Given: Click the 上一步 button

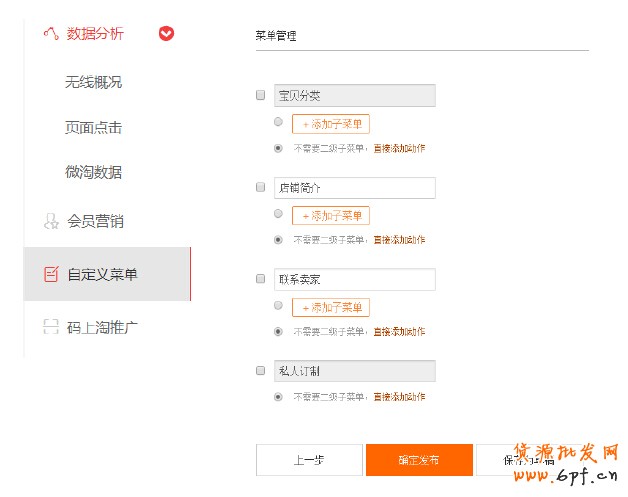Looking at the screenshot, I should point(308,460).
